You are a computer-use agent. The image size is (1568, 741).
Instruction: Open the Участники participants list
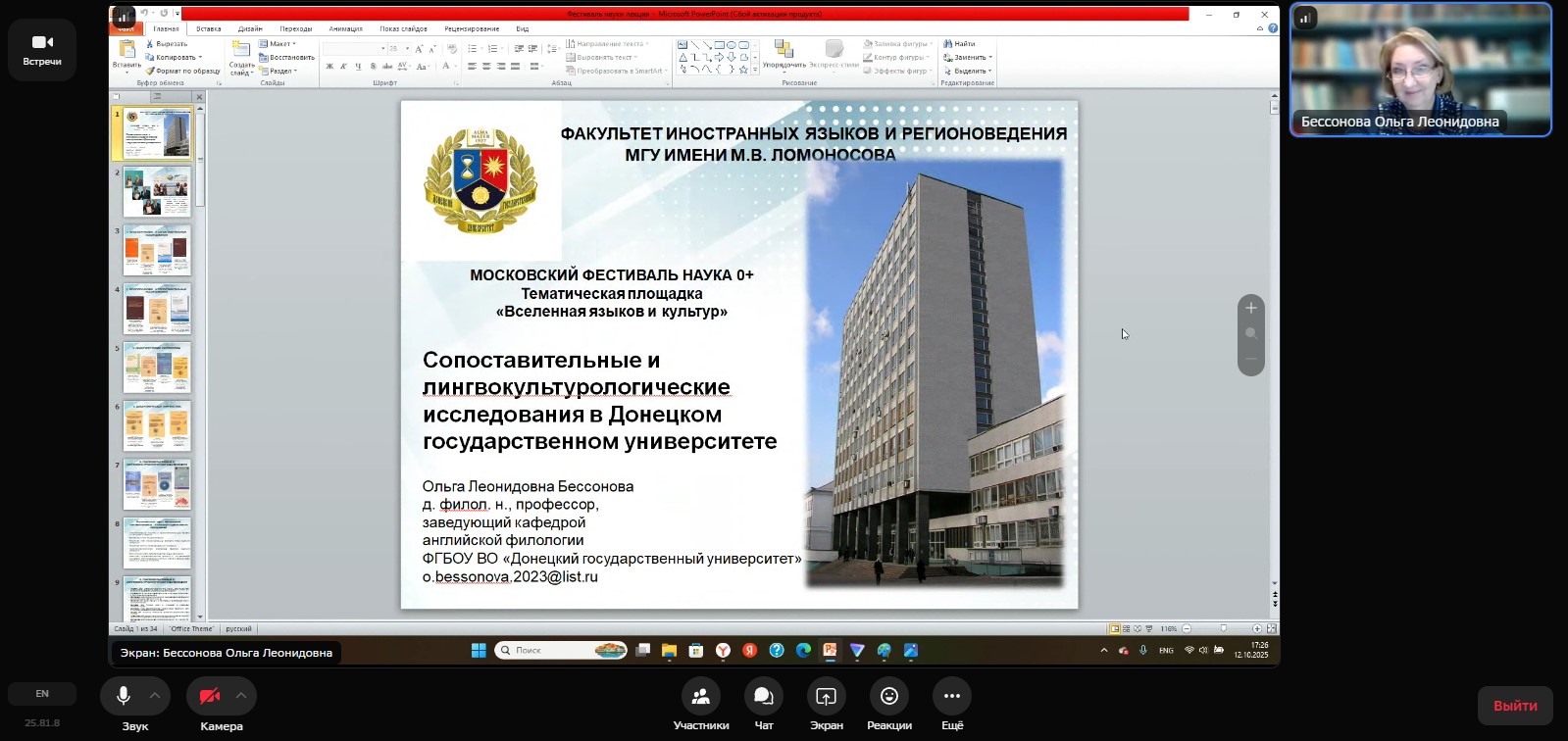[701, 697]
